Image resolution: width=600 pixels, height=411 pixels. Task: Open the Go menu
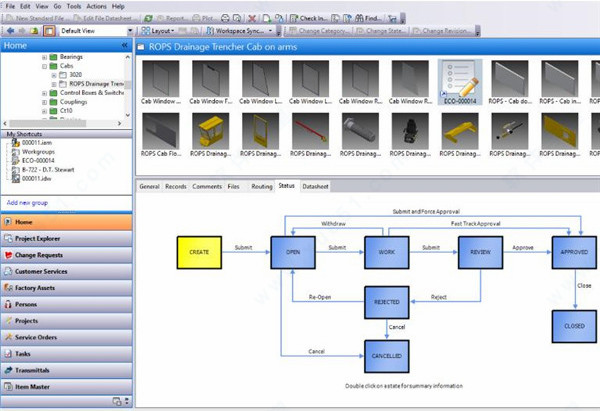[x=57, y=6]
